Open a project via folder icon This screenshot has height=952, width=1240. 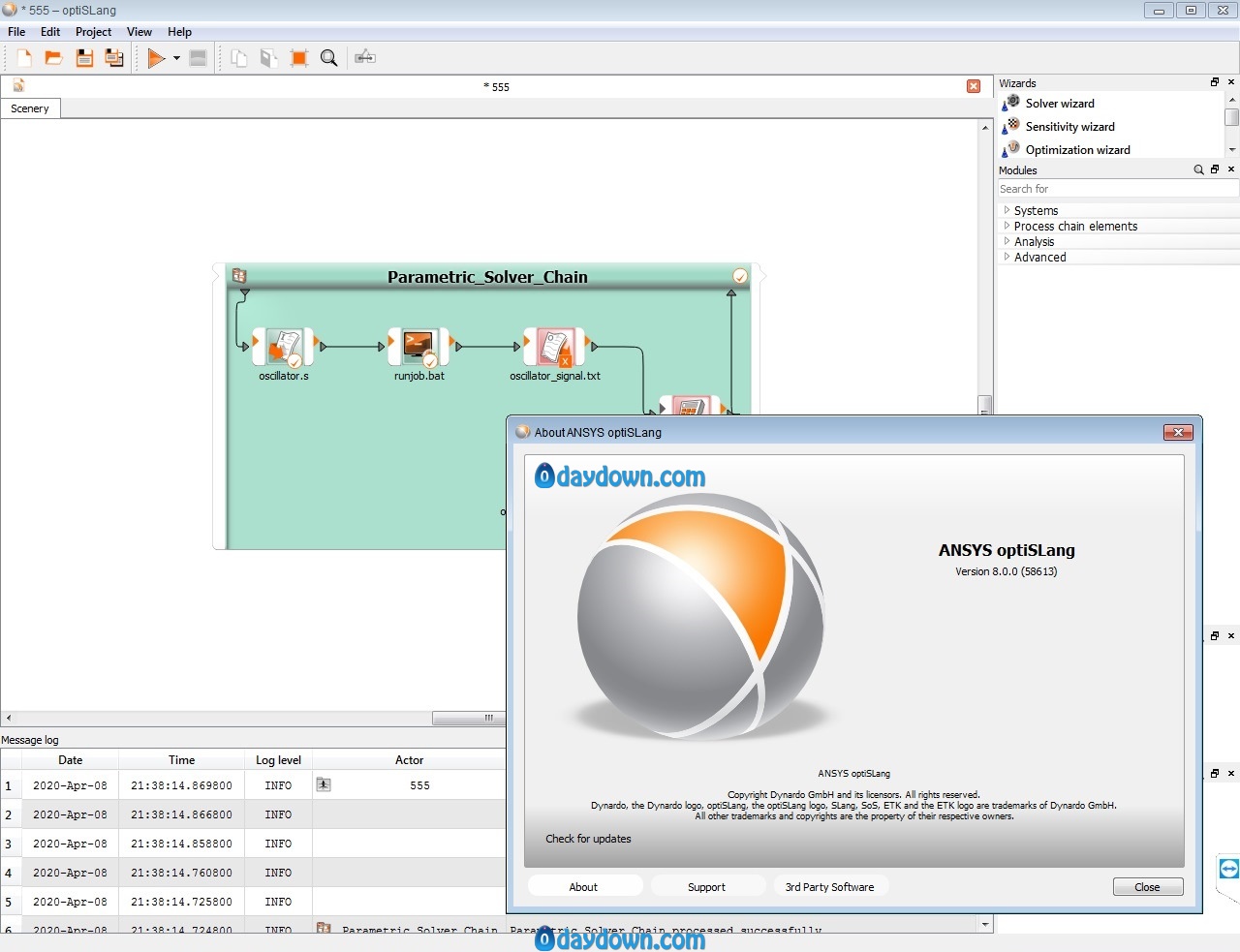[x=54, y=58]
